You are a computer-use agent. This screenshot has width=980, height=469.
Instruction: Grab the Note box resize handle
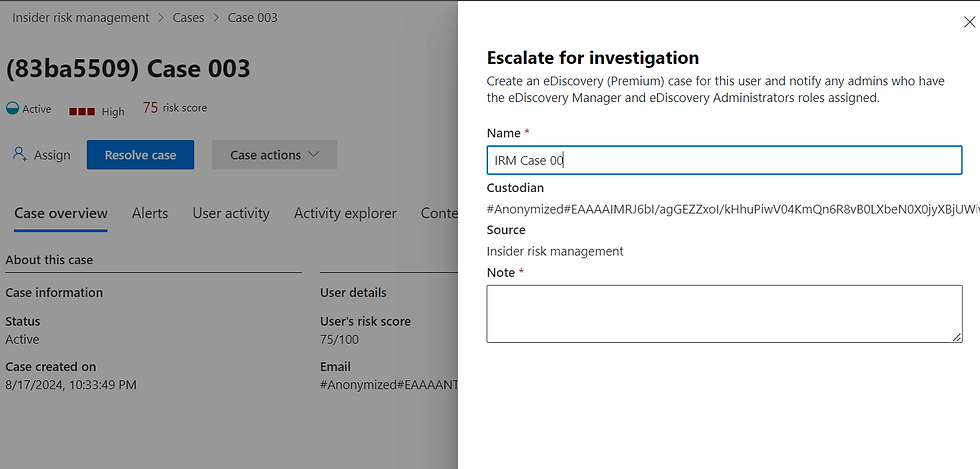click(x=957, y=337)
